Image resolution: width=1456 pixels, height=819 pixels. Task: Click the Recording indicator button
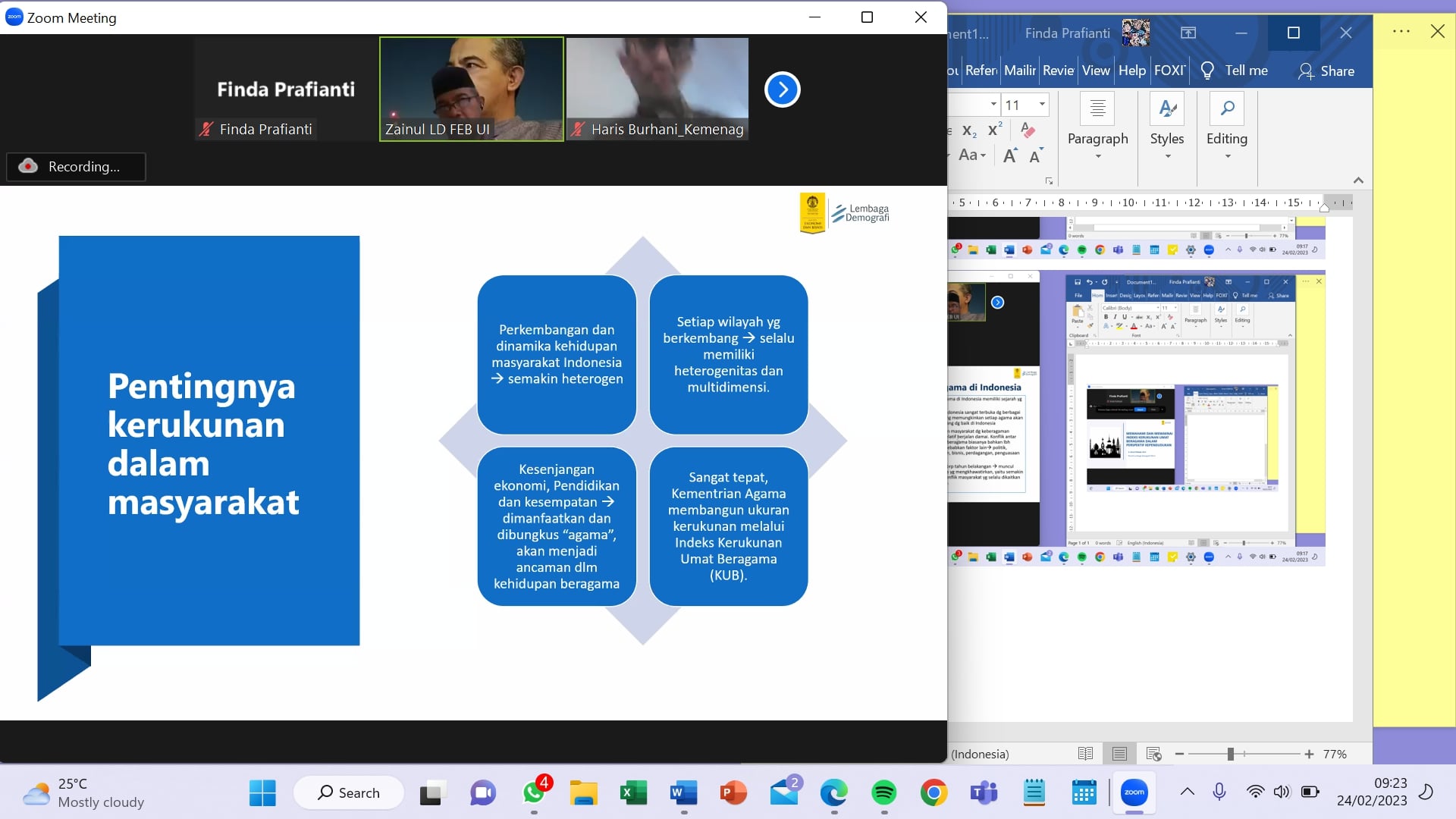pyautogui.click(x=76, y=167)
